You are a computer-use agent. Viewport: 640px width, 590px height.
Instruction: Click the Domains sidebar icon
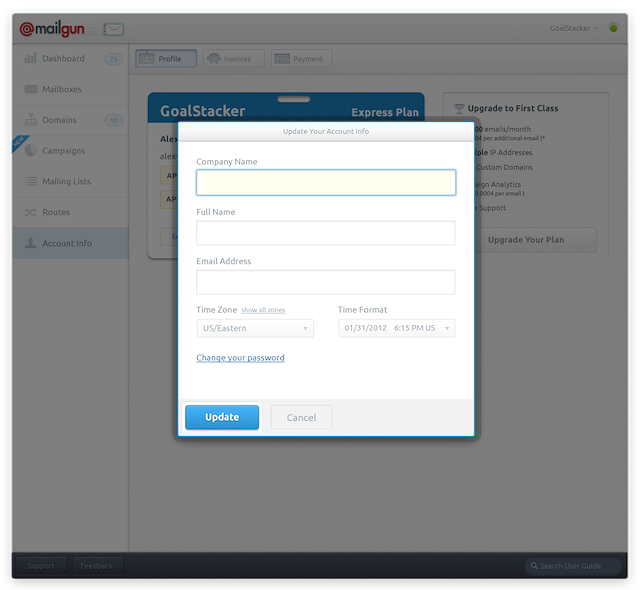(x=31, y=120)
